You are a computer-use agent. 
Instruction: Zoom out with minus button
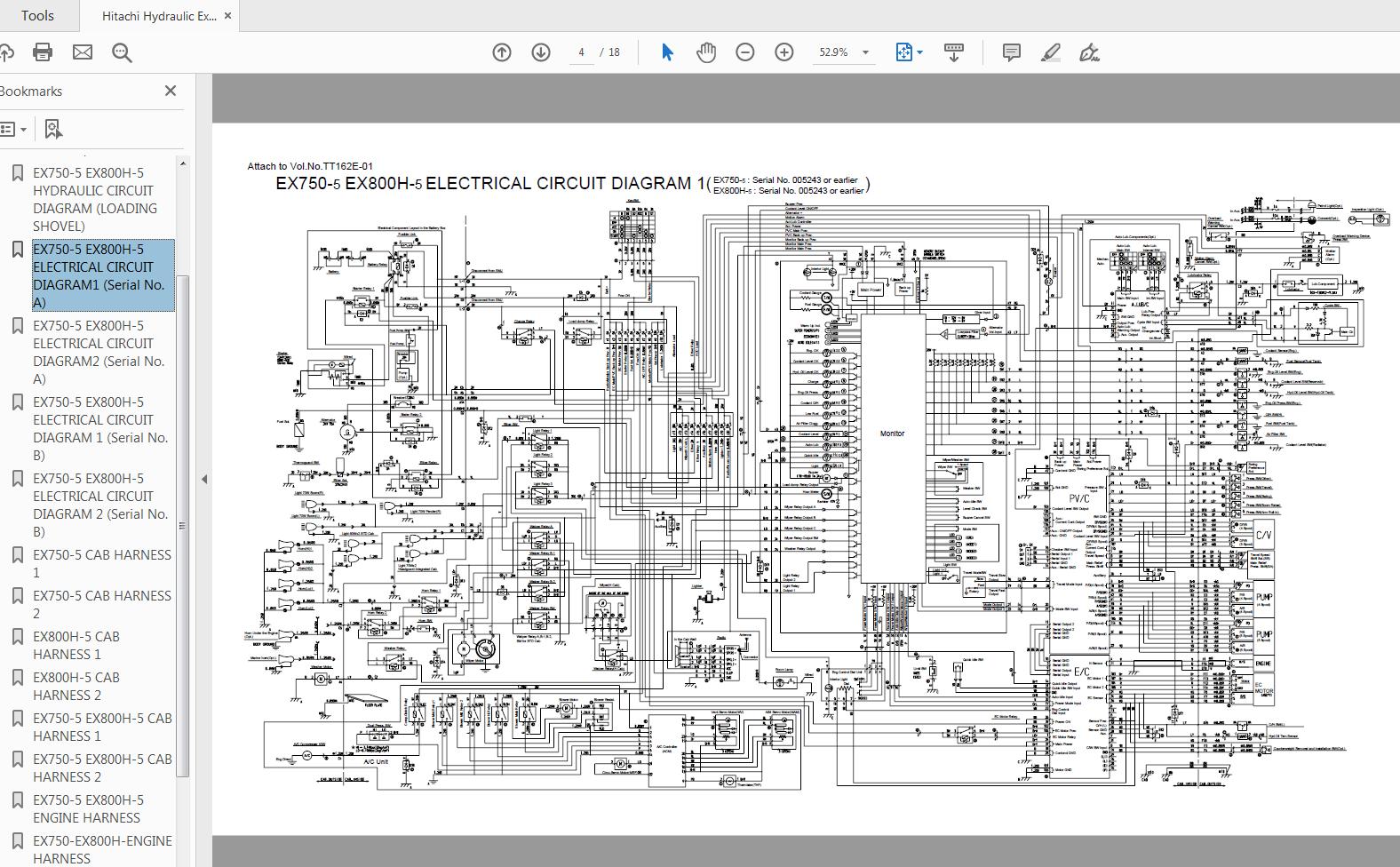(x=745, y=52)
